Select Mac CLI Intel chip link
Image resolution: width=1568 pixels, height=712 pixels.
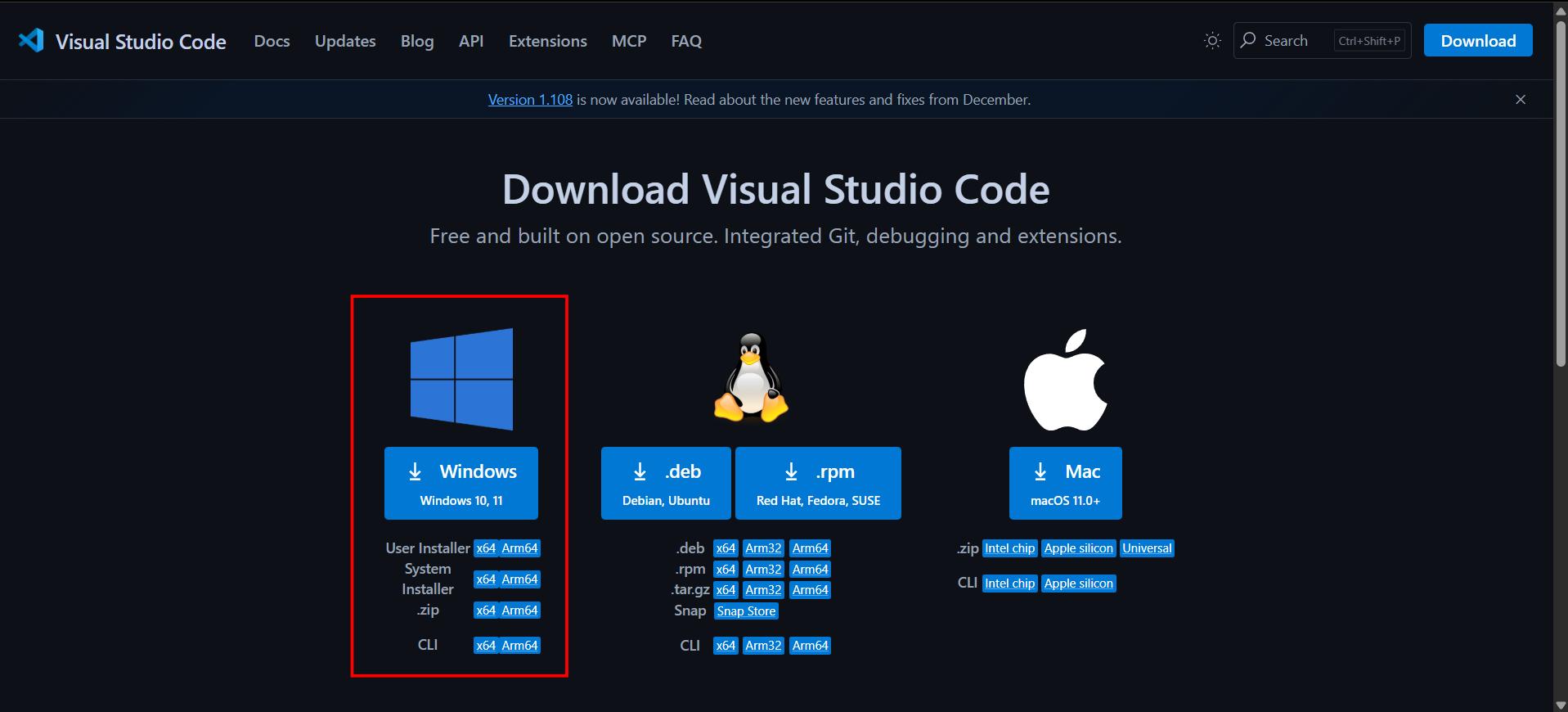pyautogui.click(x=1009, y=584)
